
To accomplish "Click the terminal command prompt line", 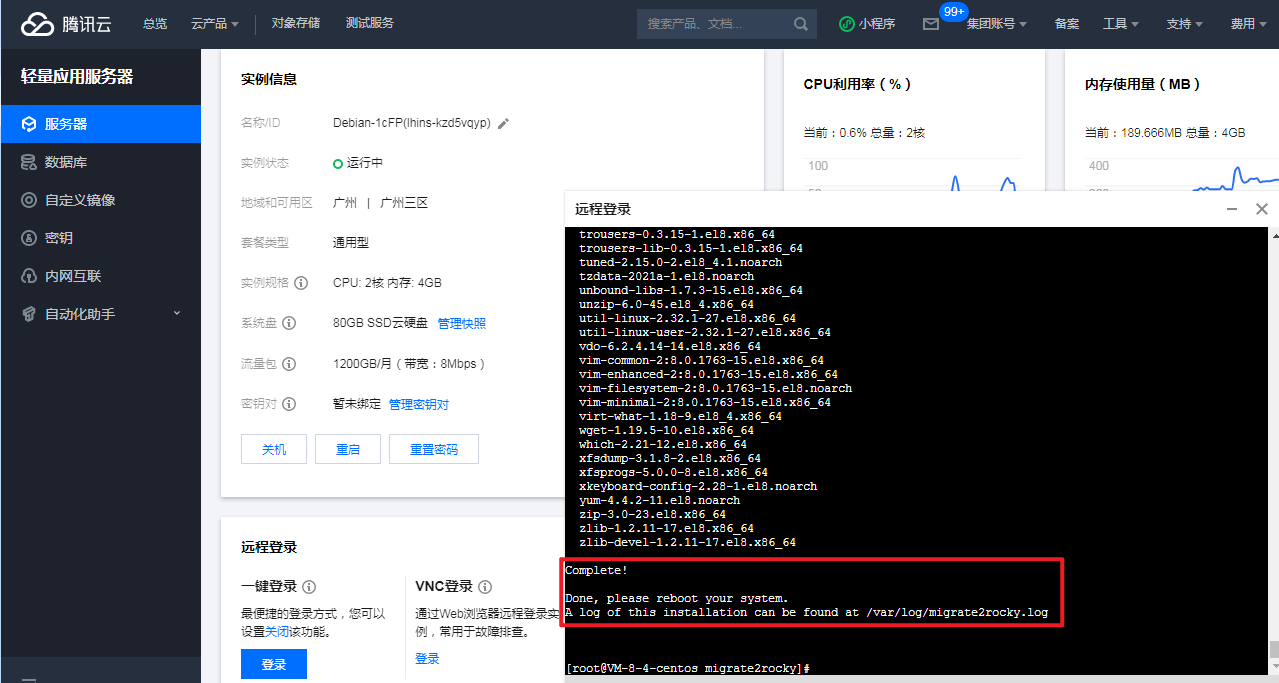I will click(687, 668).
